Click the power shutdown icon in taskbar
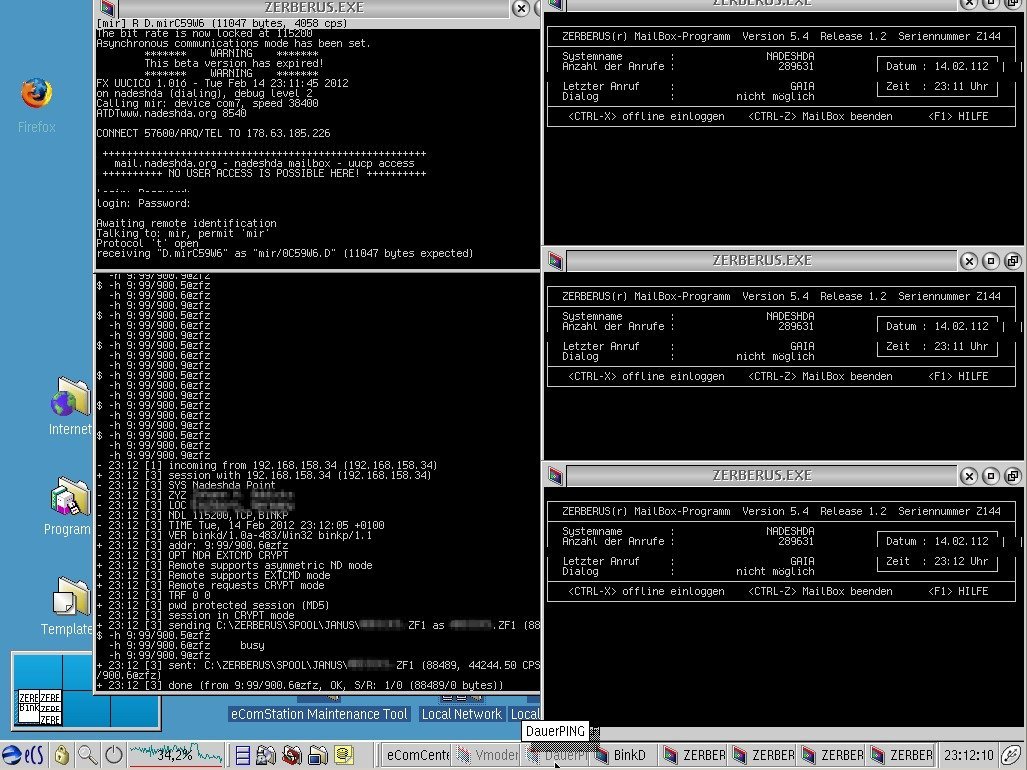1027x770 pixels. (114, 755)
